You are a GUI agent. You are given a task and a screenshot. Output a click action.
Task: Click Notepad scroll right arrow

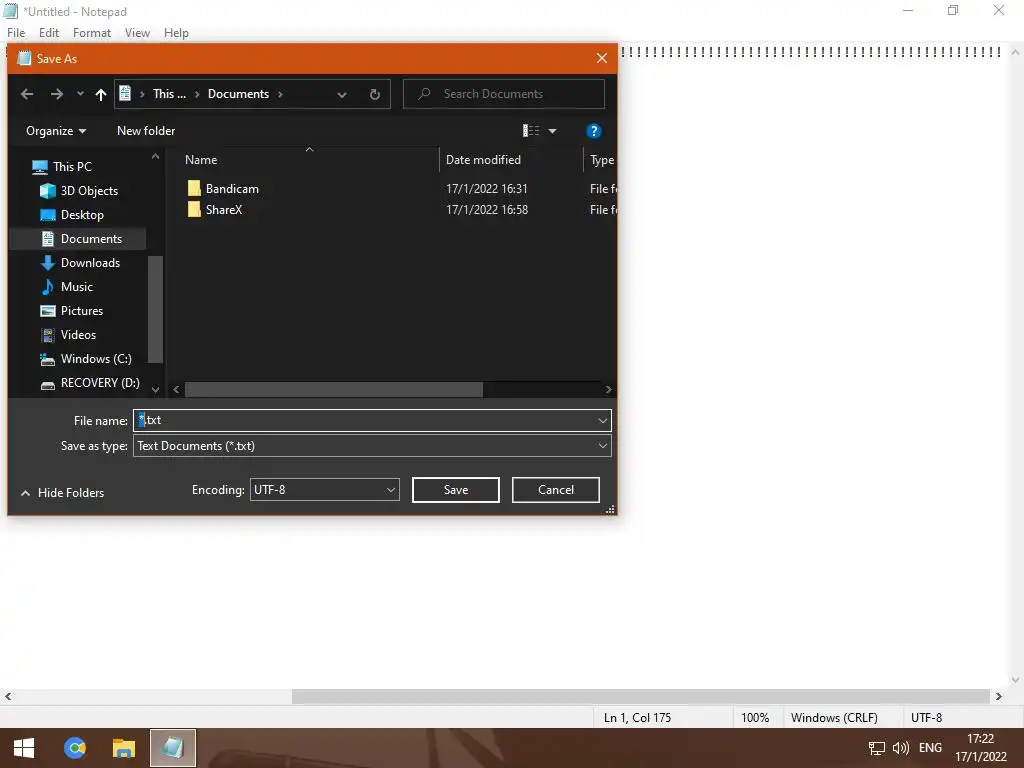point(999,697)
